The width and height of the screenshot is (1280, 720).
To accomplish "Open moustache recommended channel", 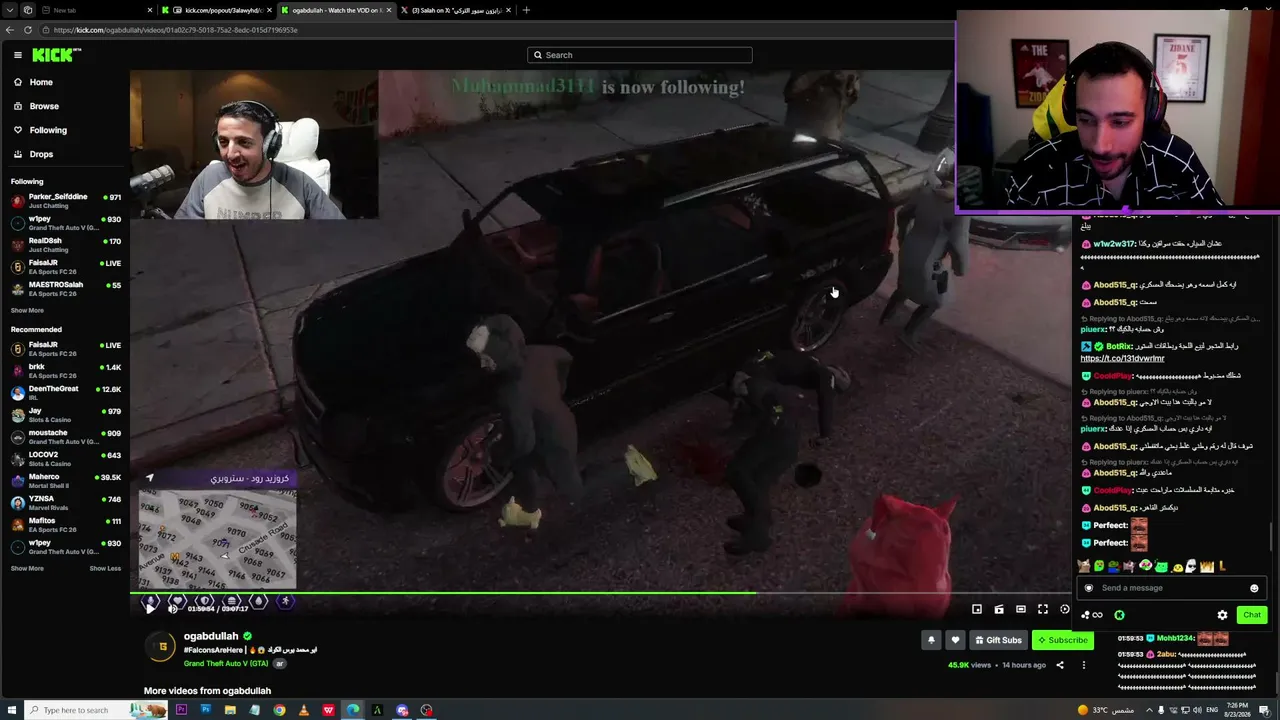I will [66, 437].
